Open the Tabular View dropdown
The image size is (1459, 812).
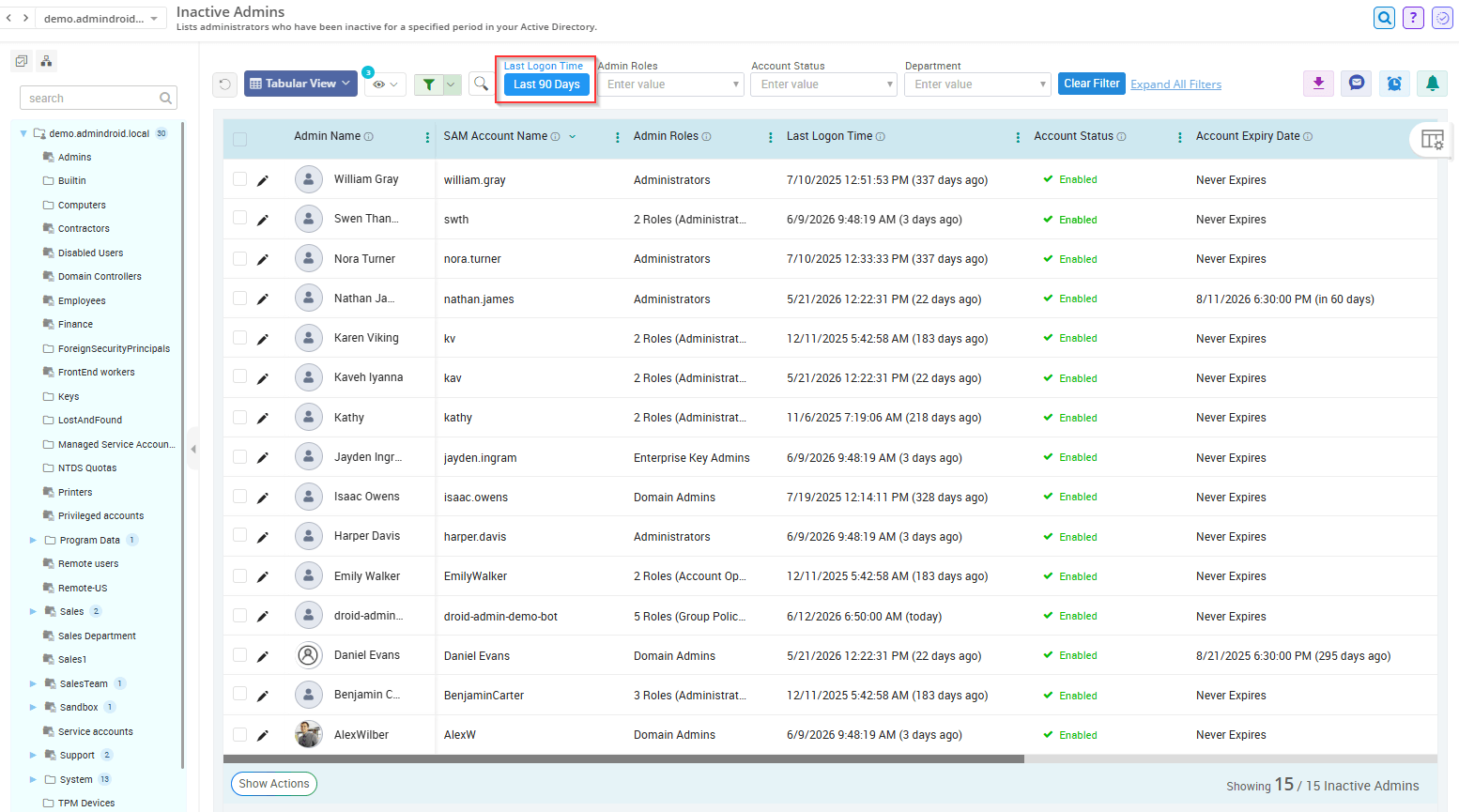300,84
